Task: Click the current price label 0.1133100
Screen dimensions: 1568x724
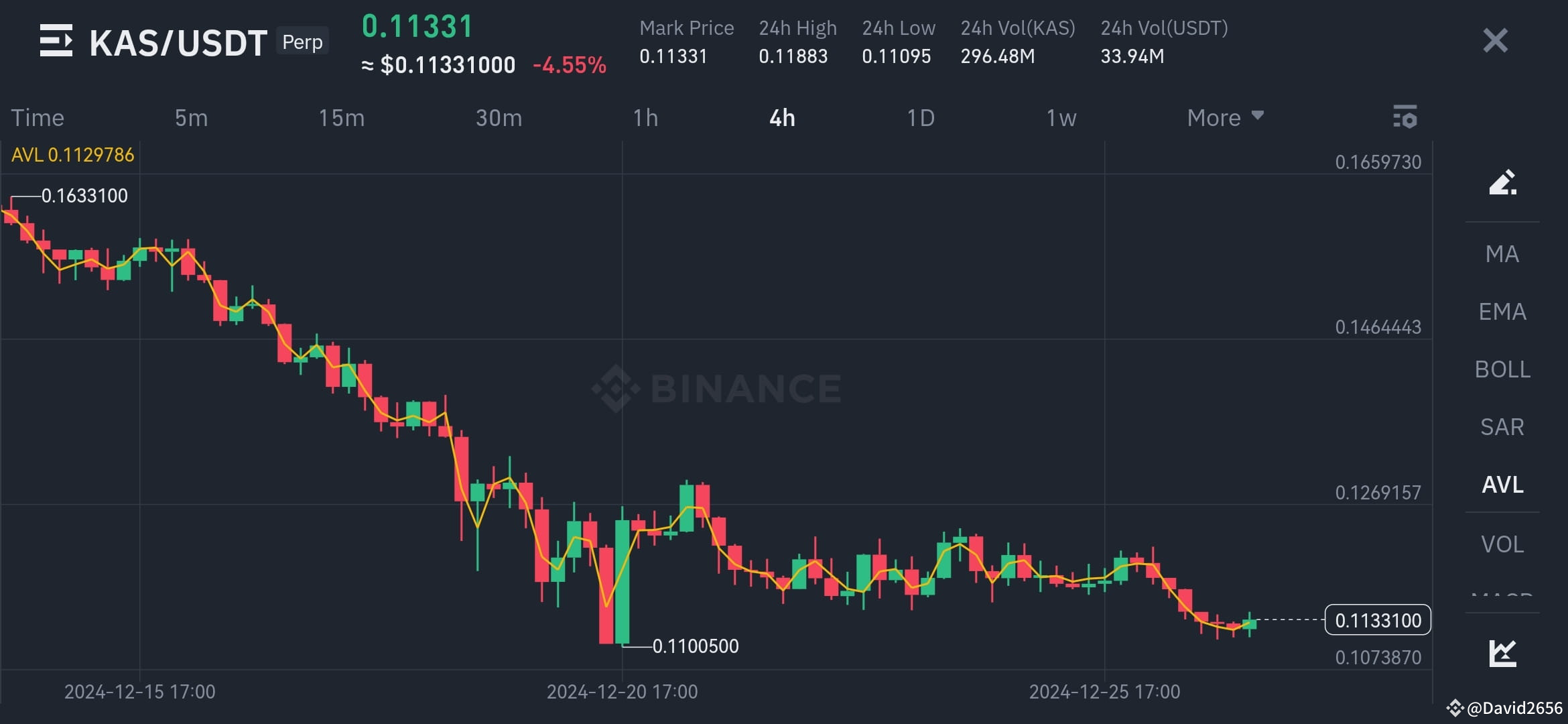Action: tap(1377, 620)
